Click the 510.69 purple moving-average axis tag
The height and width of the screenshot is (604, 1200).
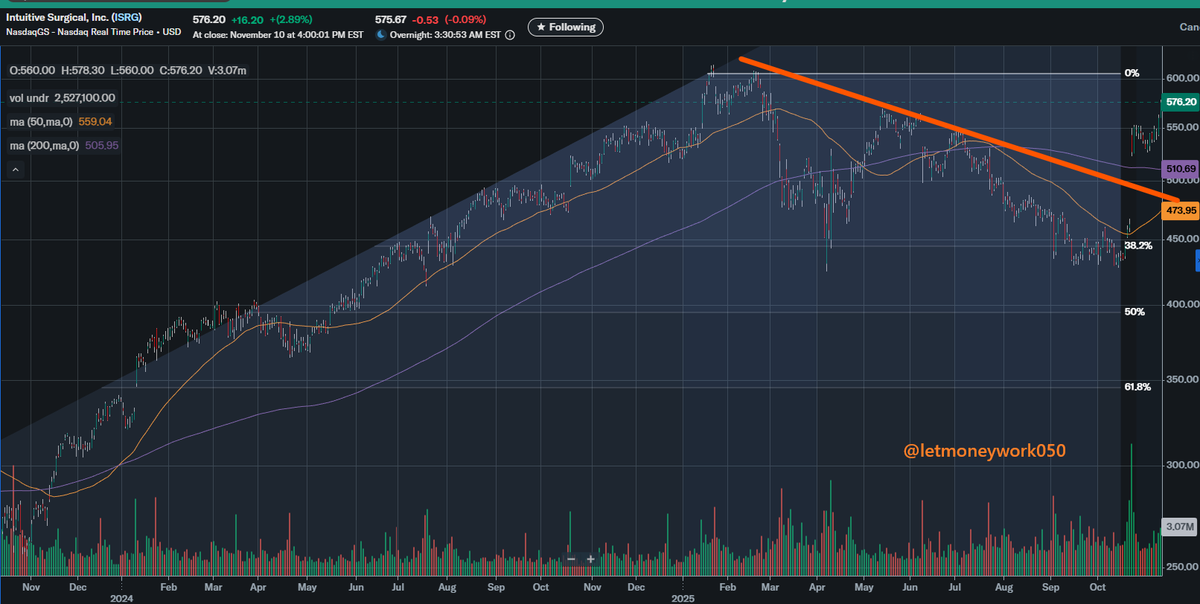click(1180, 171)
